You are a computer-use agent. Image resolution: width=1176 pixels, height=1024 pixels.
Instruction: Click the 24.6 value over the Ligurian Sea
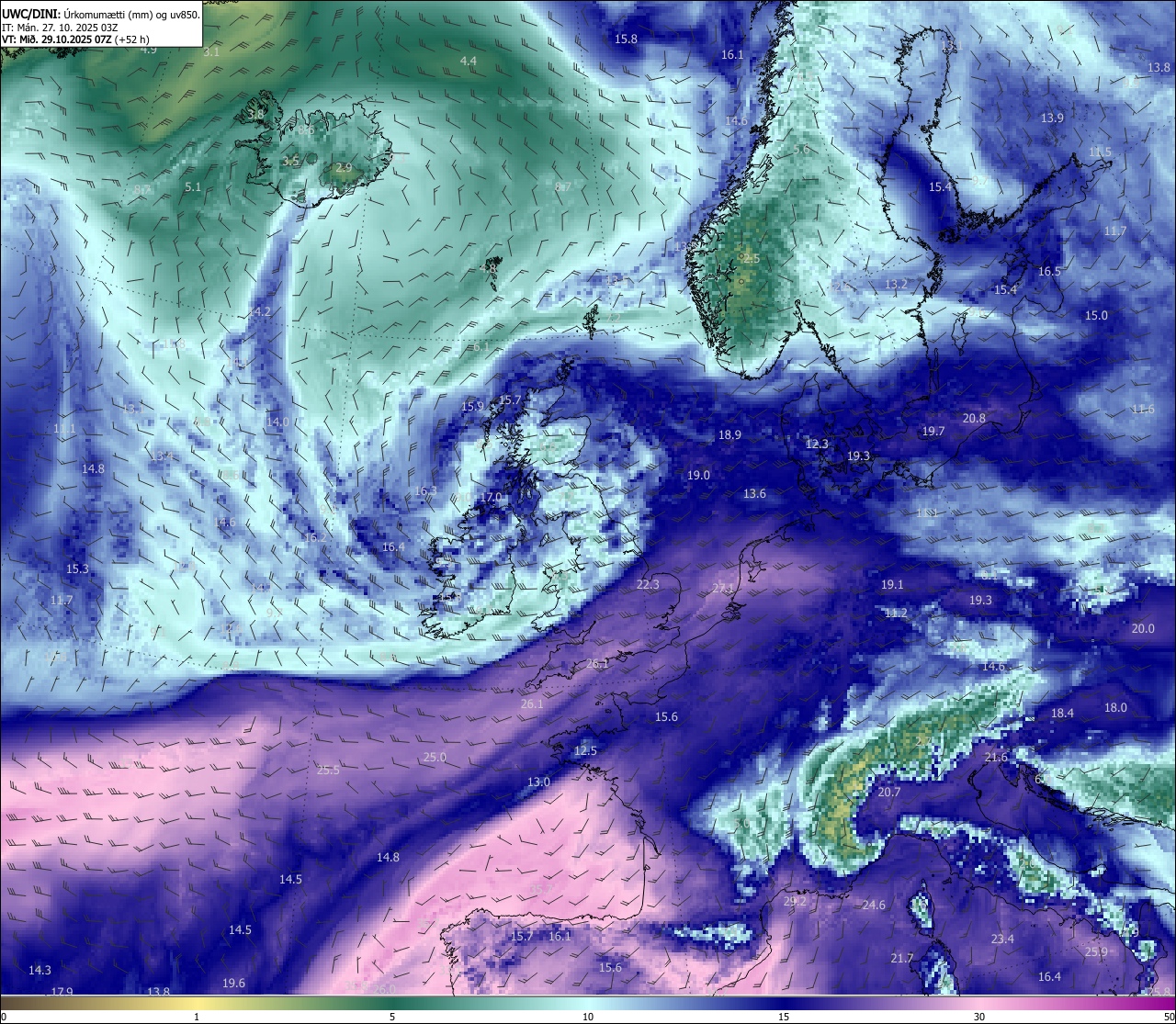click(874, 905)
